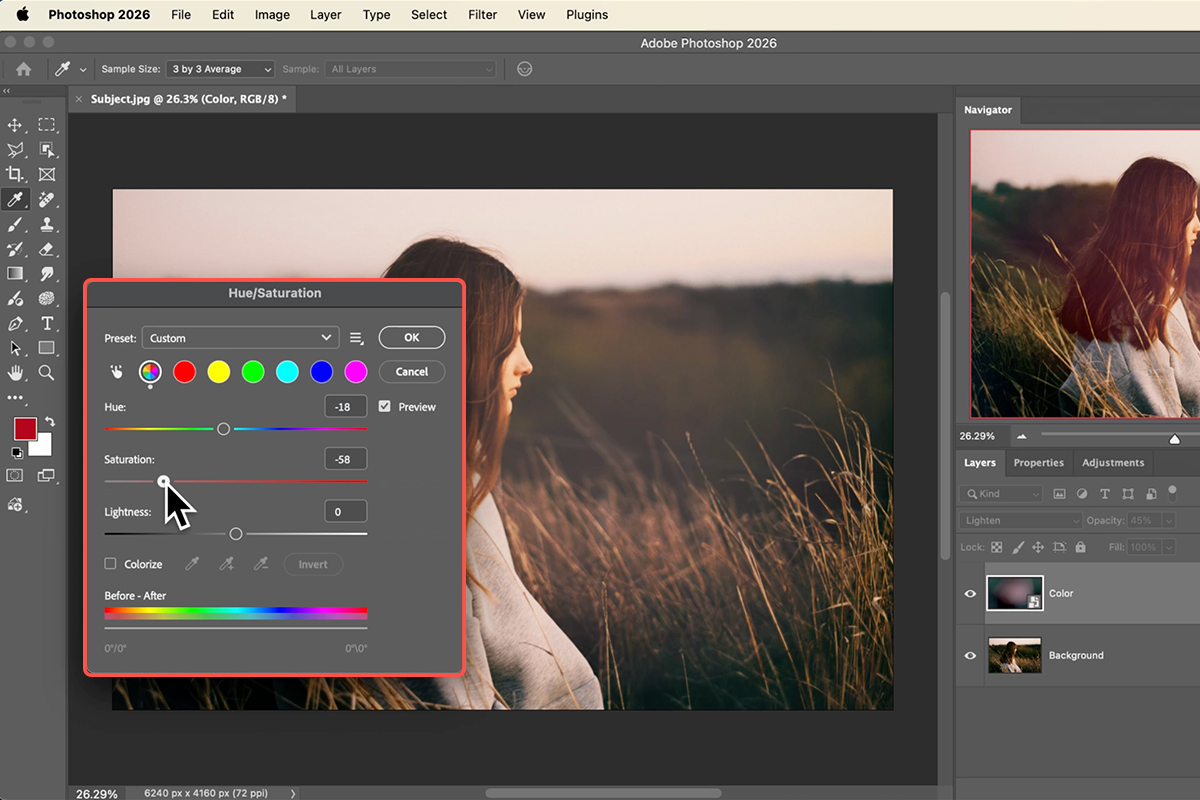Click the on-image adjustment hand icon

(x=116, y=372)
